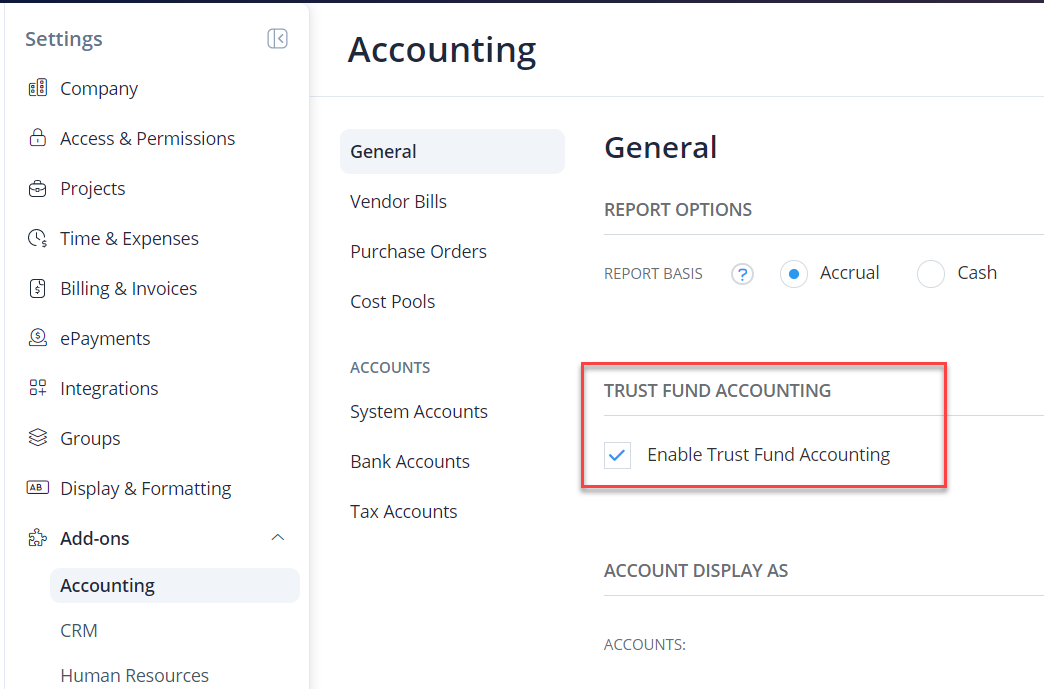This screenshot has width=1044, height=689.
Task: Collapse the Add-ons section chevron
Action: click(x=278, y=537)
